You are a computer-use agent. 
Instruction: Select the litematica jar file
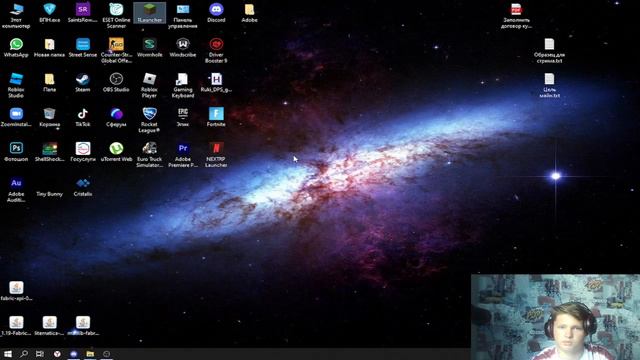tap(49, 325)
